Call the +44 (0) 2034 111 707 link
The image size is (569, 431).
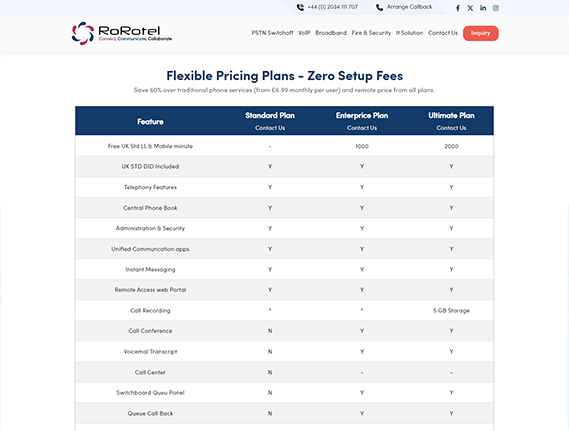point(332,7)
